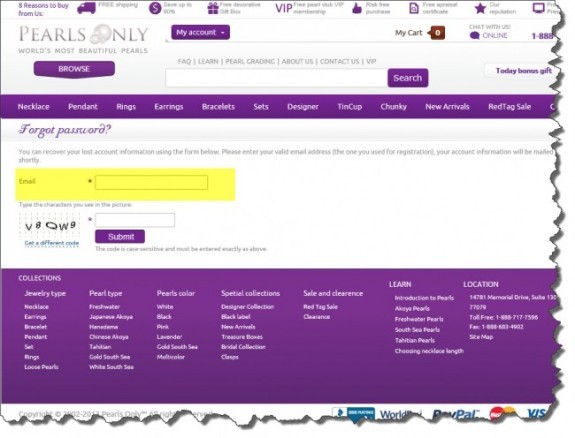The image size is (575, 438).
Task: Click the Search button
Action: [408, 78]
